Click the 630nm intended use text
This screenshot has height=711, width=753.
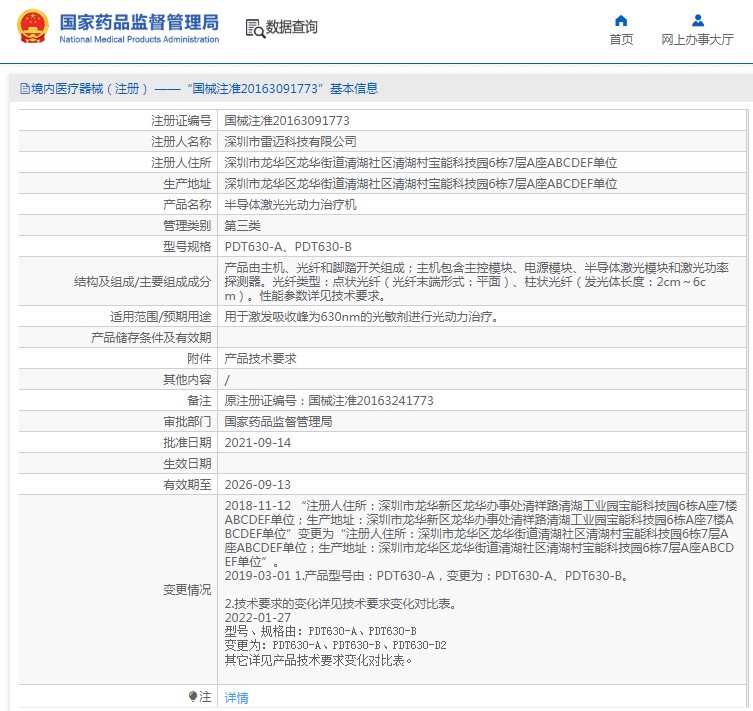(x=362, y=317)
